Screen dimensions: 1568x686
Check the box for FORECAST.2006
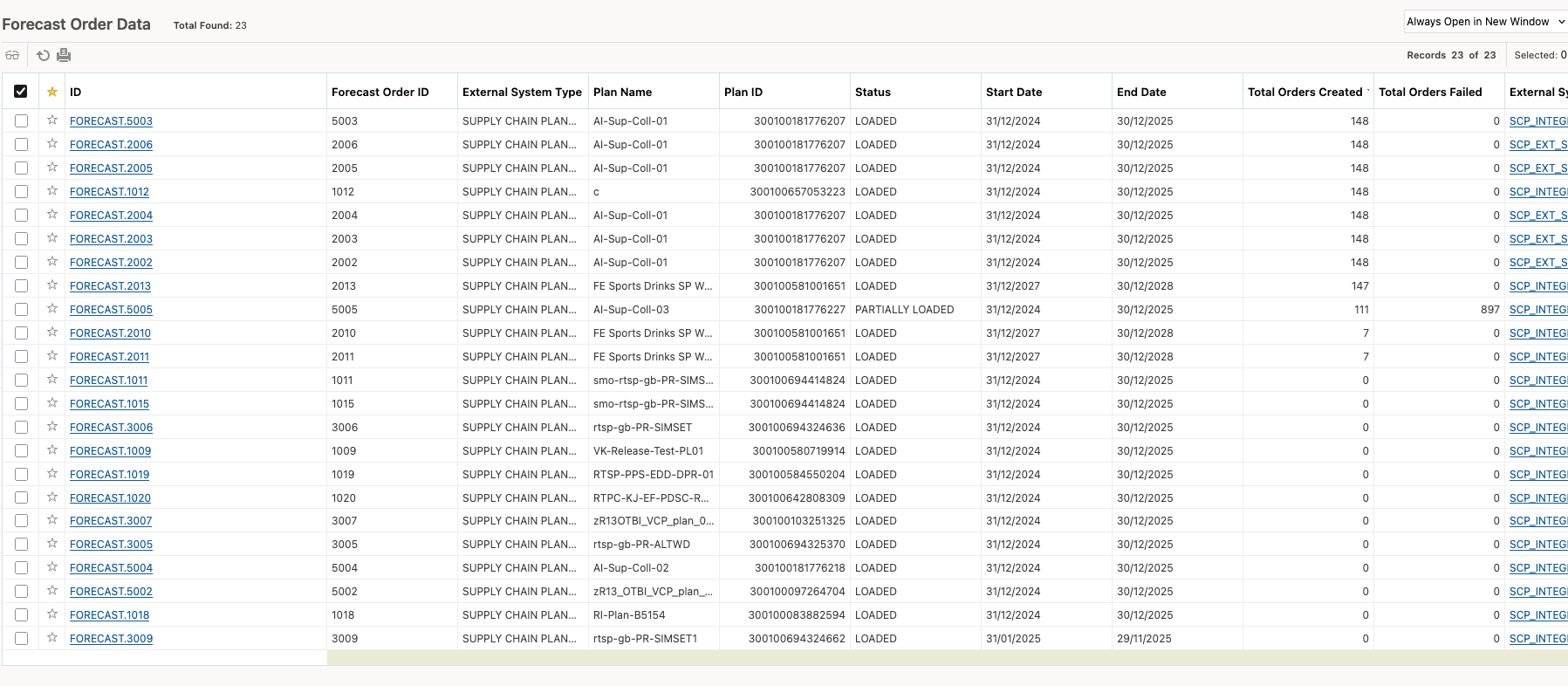pyautogui.click(x=21, y=145)
